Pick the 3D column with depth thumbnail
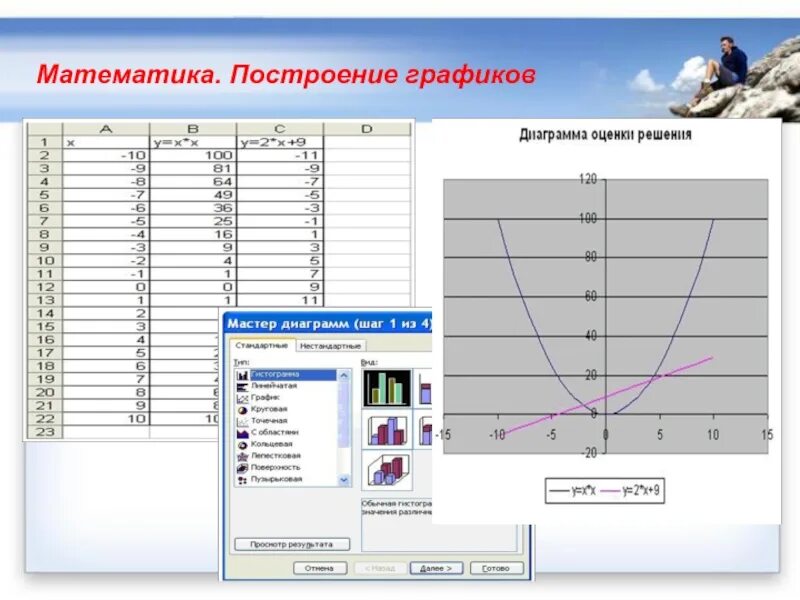 [x=387, y=472]
